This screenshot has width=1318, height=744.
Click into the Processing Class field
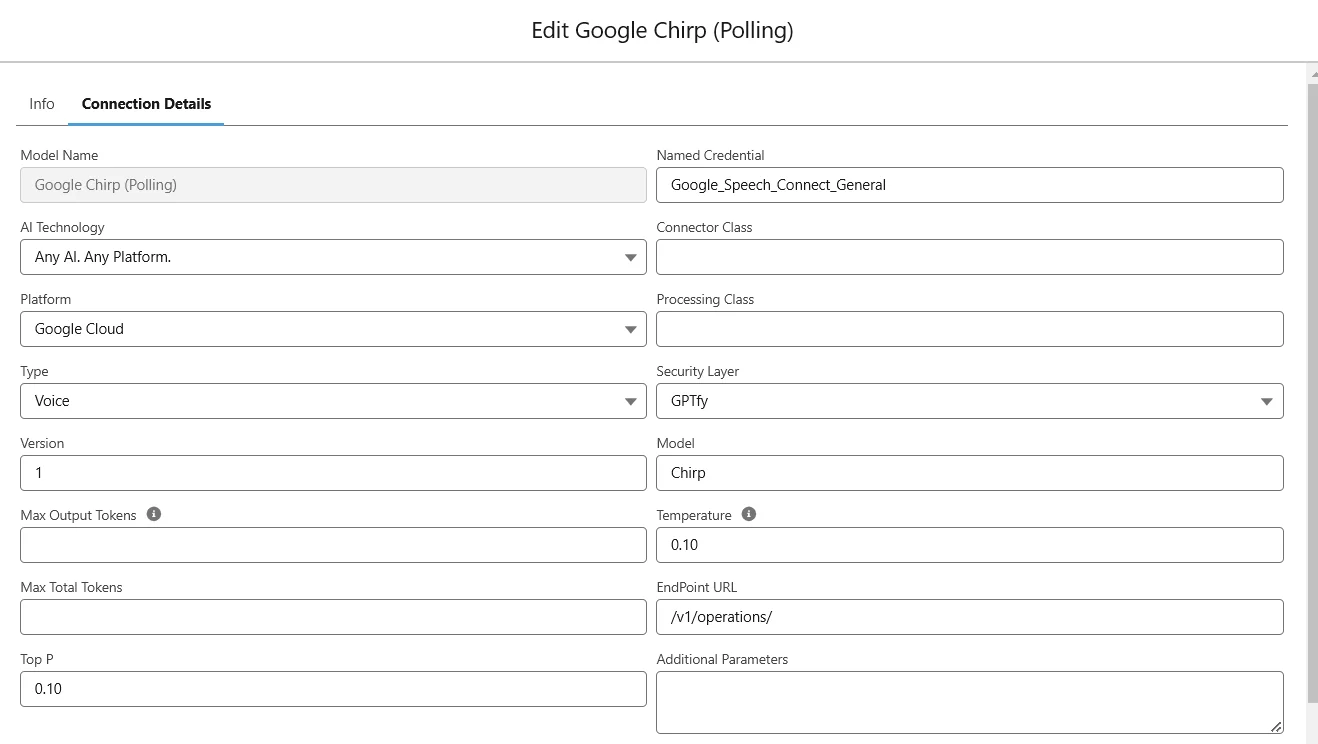[969, 329]
